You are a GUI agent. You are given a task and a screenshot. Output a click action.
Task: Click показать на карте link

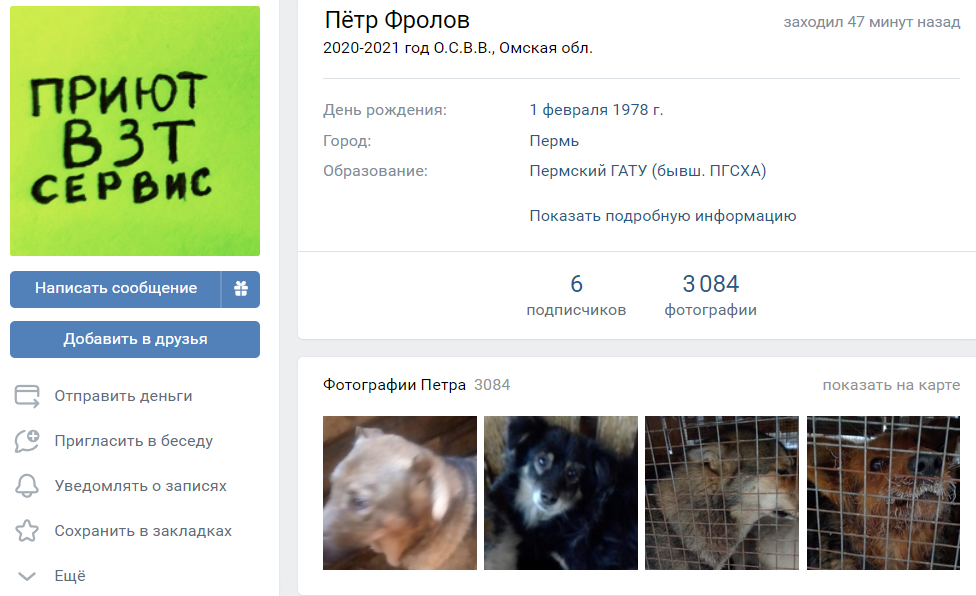pos(891,385)
